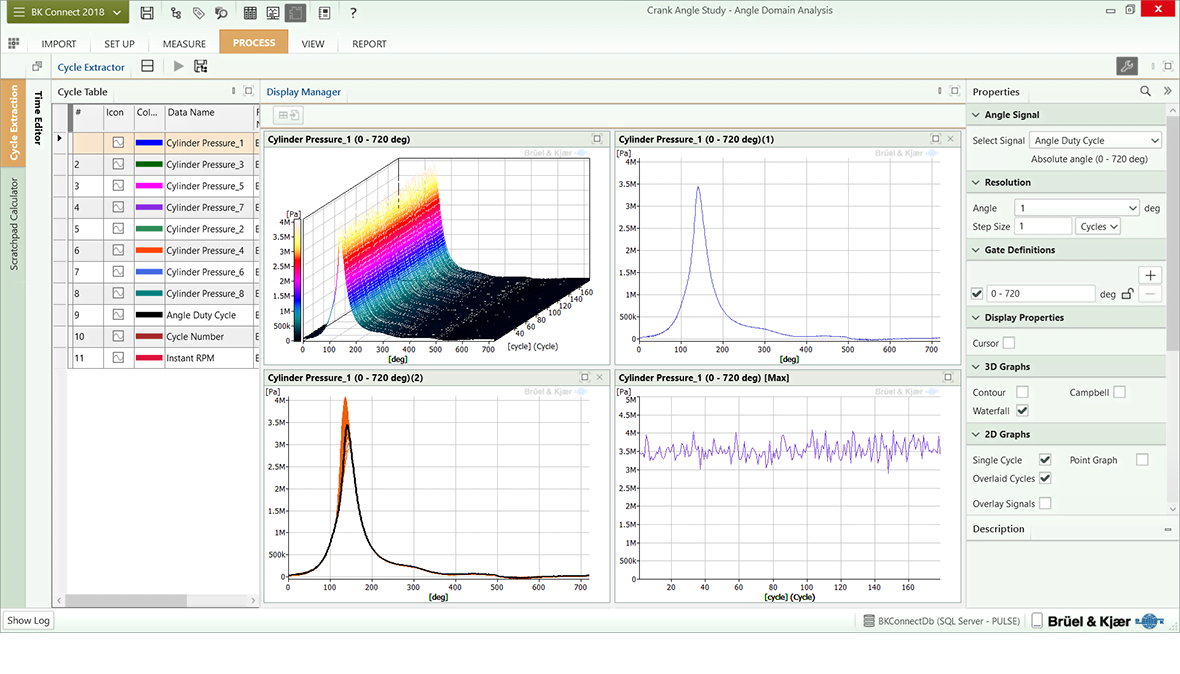Click the split layout icon beside Cycle Extractor
Screen dimensions: 1180x674
(148, 66)
